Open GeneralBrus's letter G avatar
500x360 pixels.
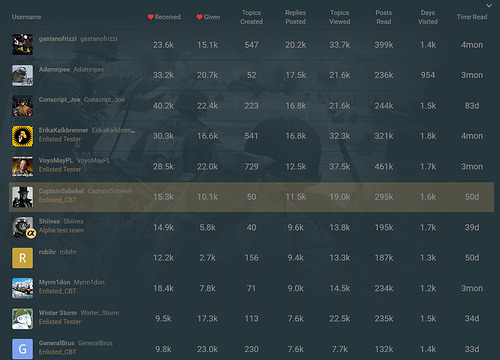tap(22, 349)
